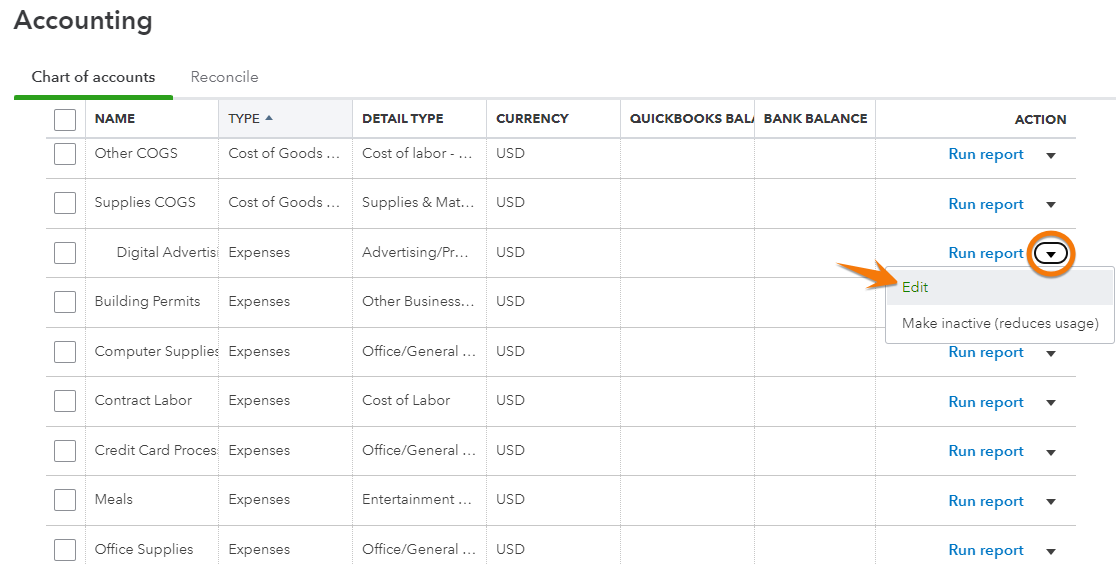Run report for Digital Advertising account
1116x565 pixels.
pyautogui.click(x=985, y=253)
